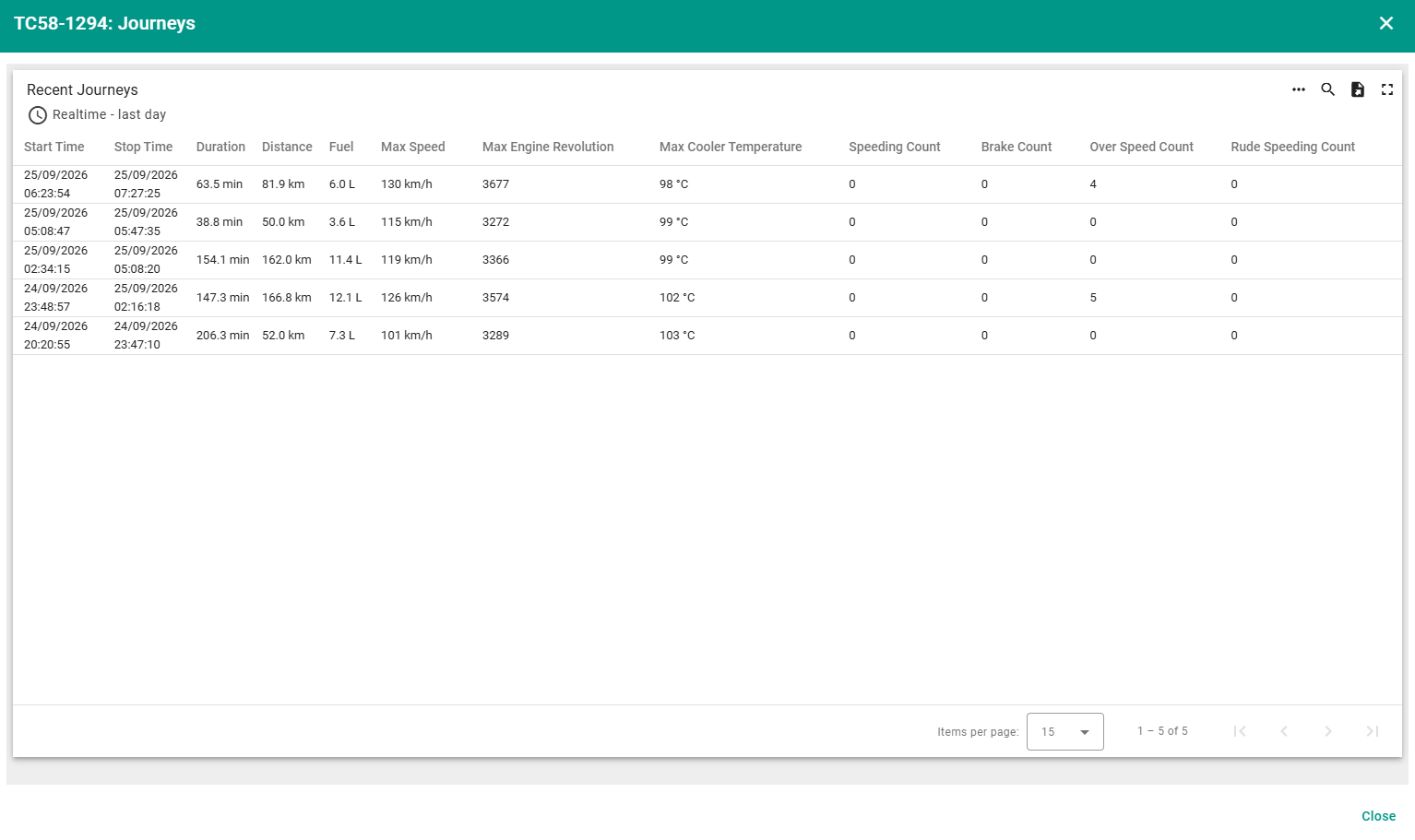
Task: Select the 115 km/h max speed cell
Action: pyautogui.click(x=407, y=222)
